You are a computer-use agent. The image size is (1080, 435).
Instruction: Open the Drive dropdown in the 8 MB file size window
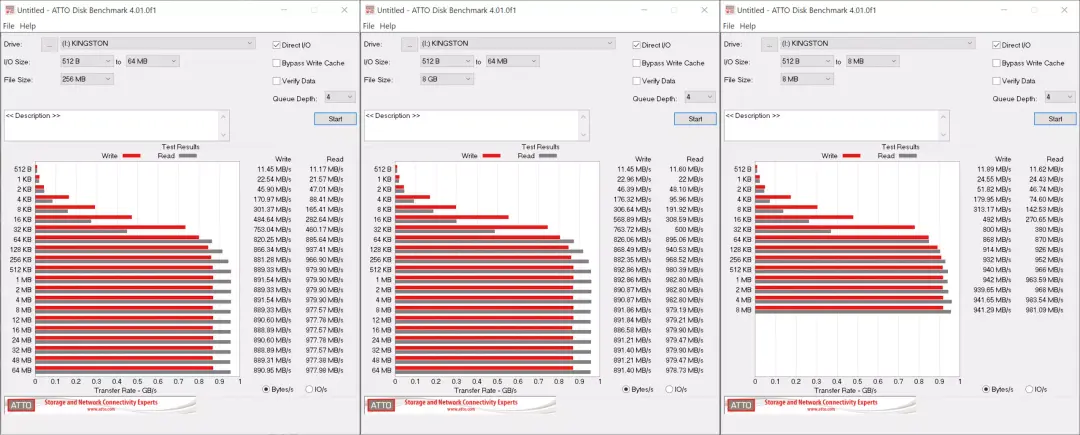pyautogui.click(x=878, y=43)
